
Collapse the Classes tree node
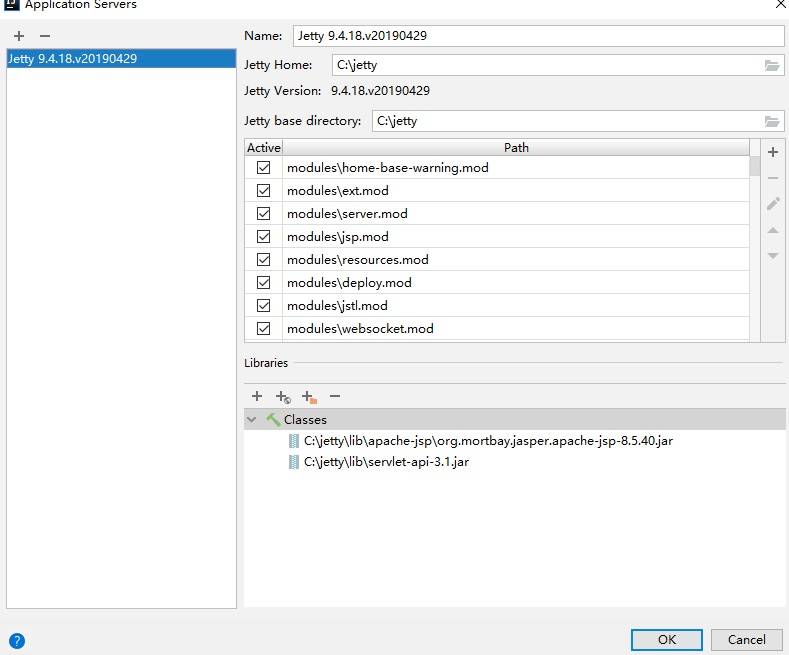click(x=252, y=420)
